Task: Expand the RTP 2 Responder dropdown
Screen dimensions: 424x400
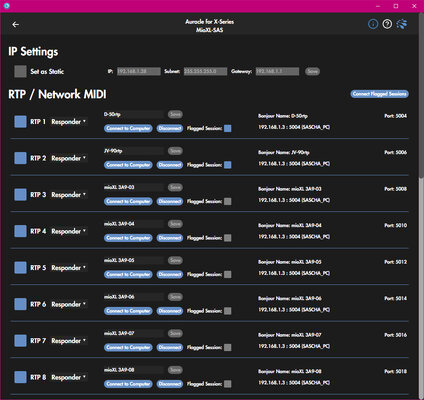Action: 69,158
